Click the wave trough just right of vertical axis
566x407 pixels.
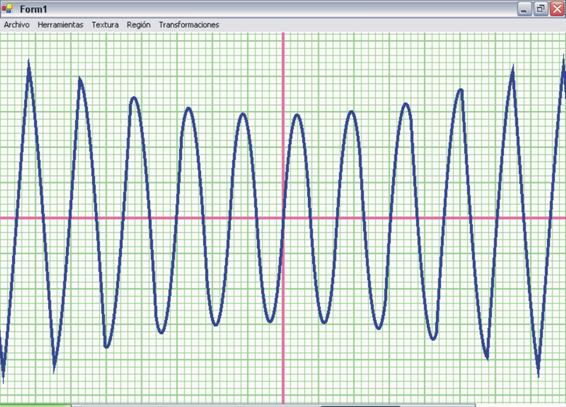tap(324, 321)
